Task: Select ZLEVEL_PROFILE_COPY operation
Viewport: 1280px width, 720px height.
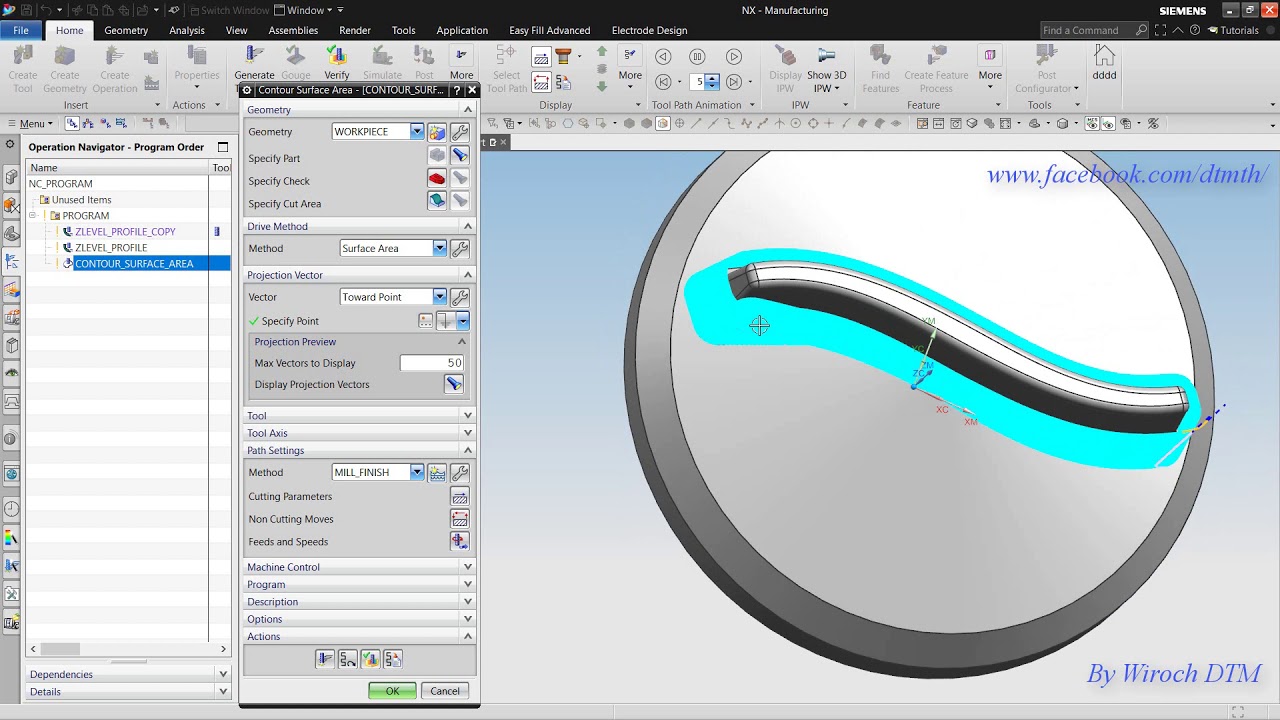Action: coord(124,231)
